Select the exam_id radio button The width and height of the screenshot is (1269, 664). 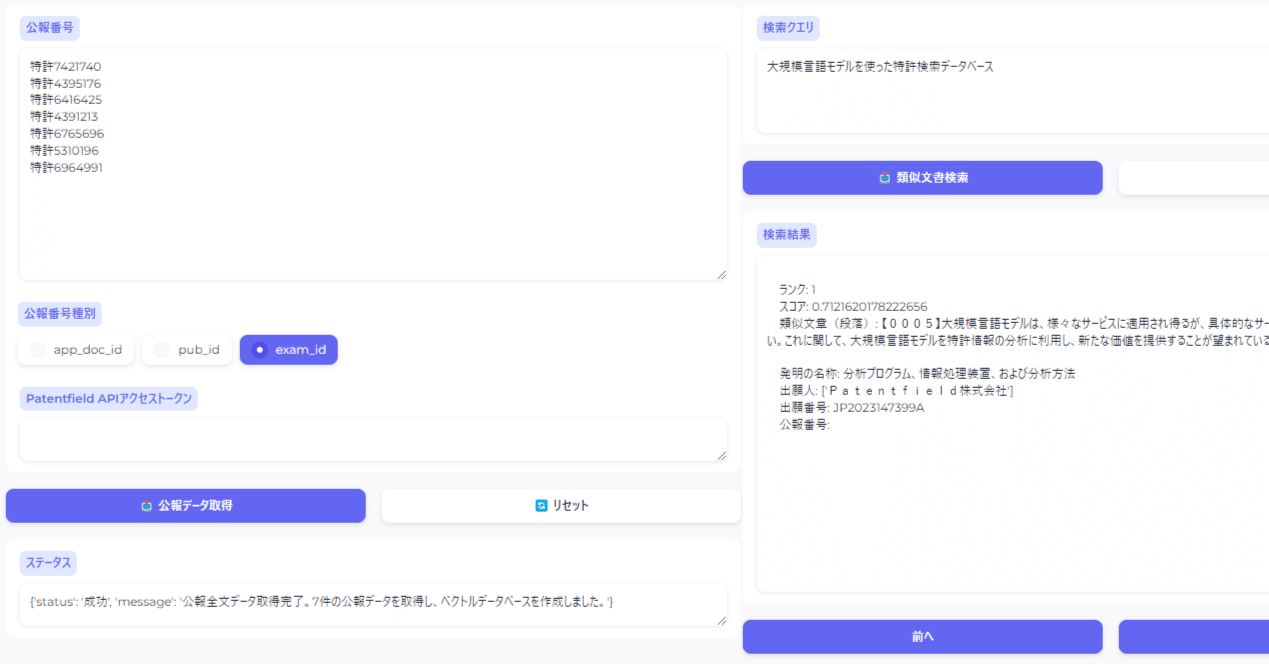pos(260,349)
